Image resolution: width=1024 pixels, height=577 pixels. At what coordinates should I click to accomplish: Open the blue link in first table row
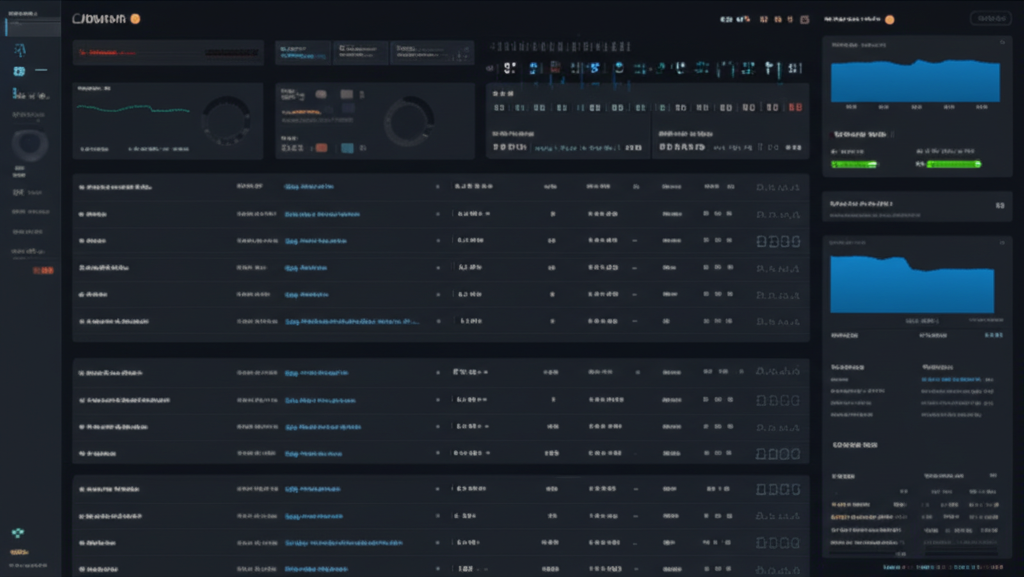(309, 187)
